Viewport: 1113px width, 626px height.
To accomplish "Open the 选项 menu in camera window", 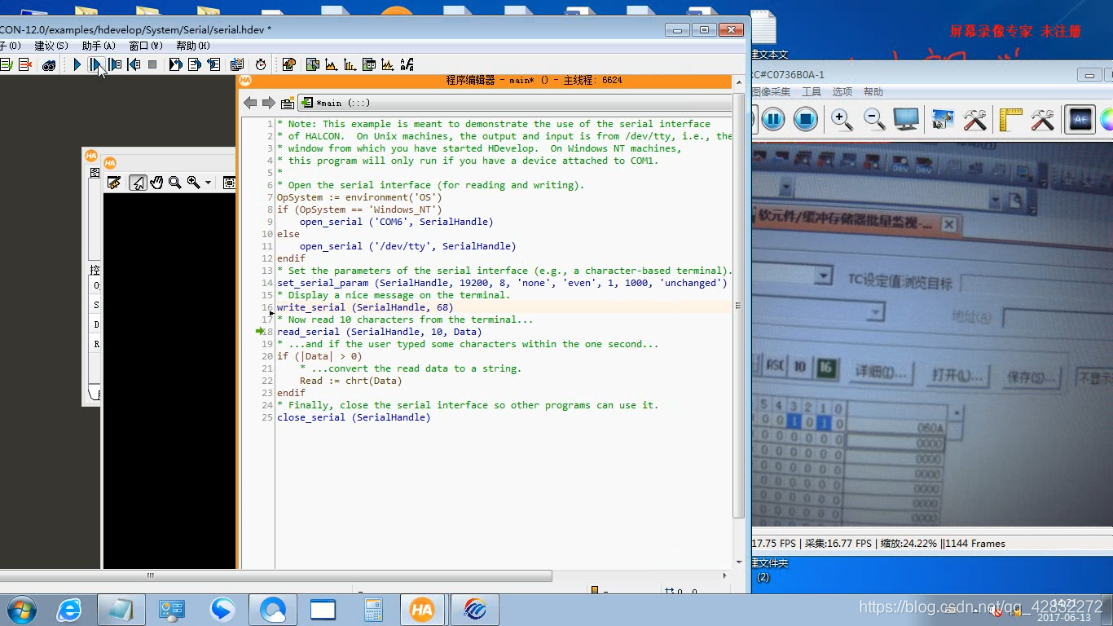I will [842, 92].
